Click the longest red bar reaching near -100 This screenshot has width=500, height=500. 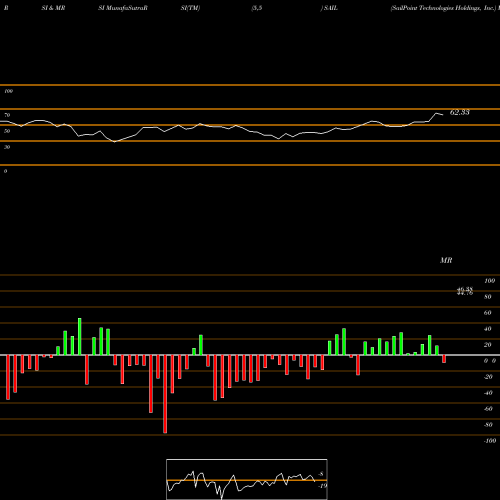165,394
